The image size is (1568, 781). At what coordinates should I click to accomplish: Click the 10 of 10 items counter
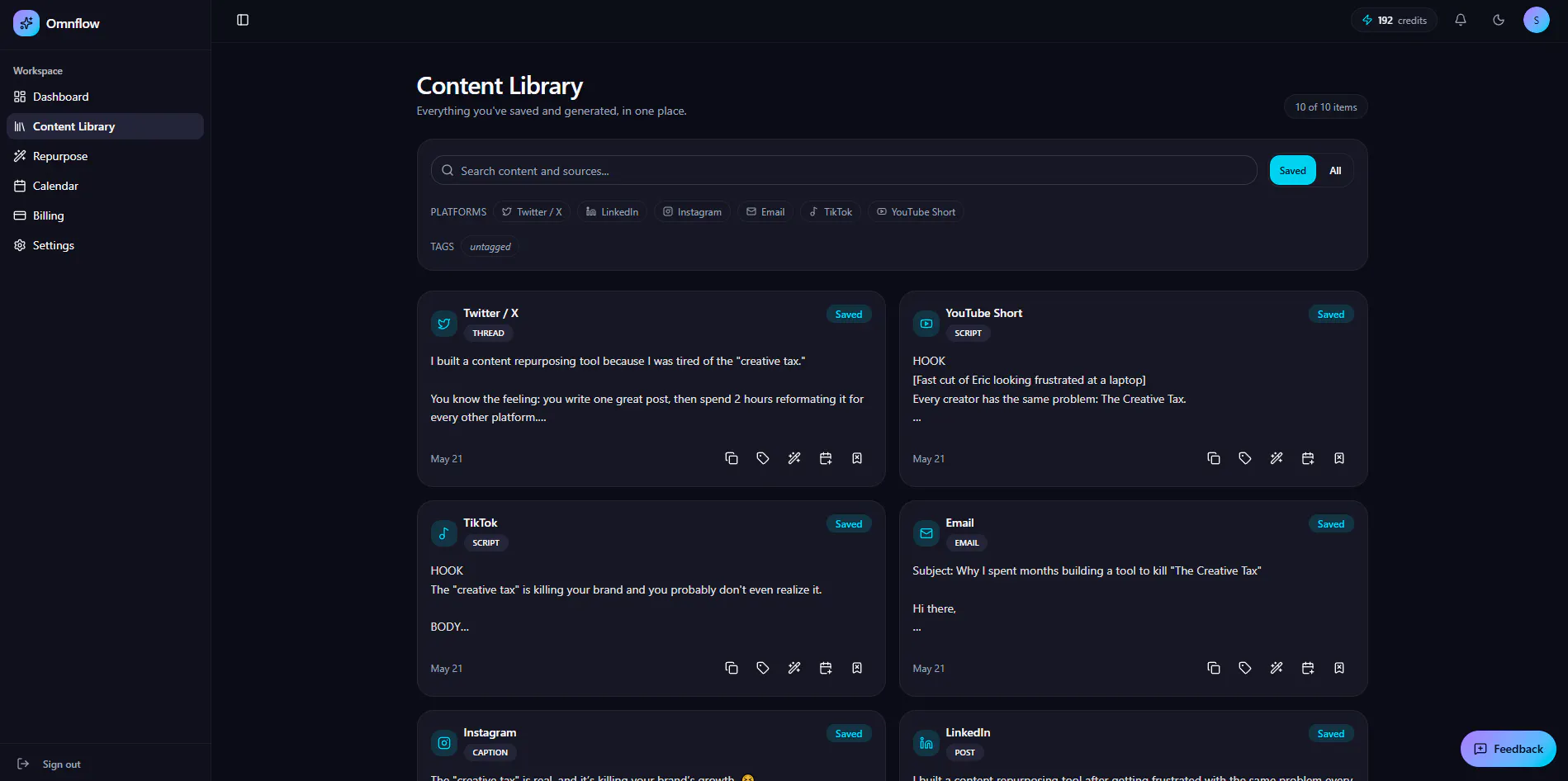(x=1326, y=107)
